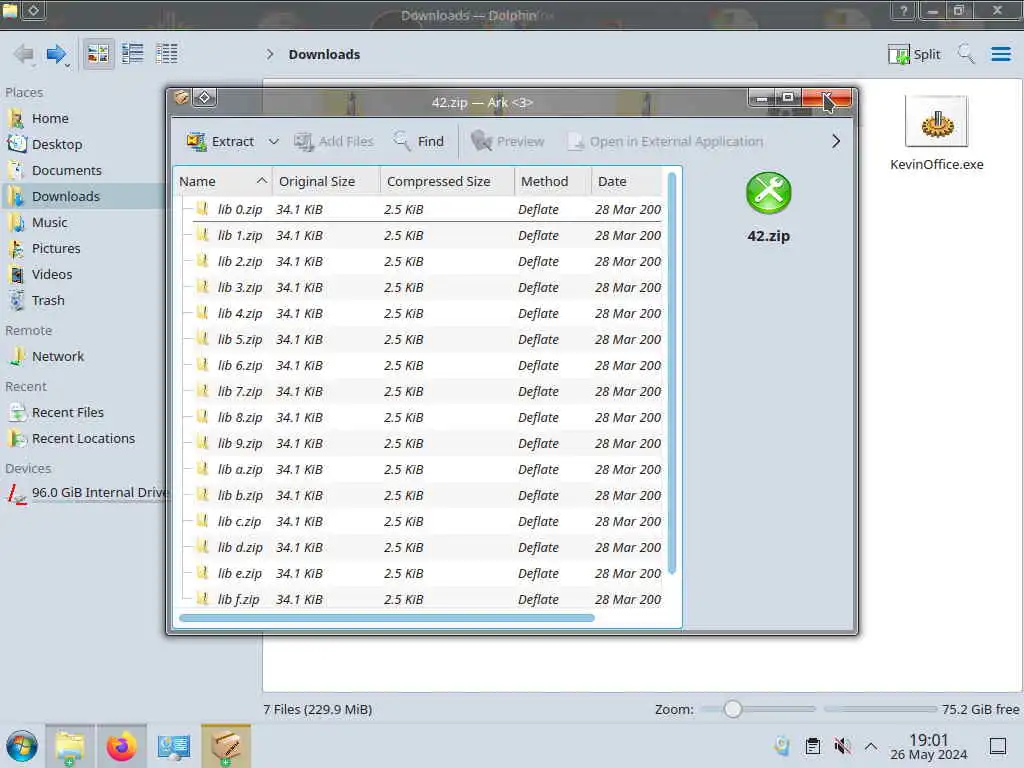This screenshot has width=1024, height=768.
Task: Open Dolphin search magnifier
Action: point(966,54)
